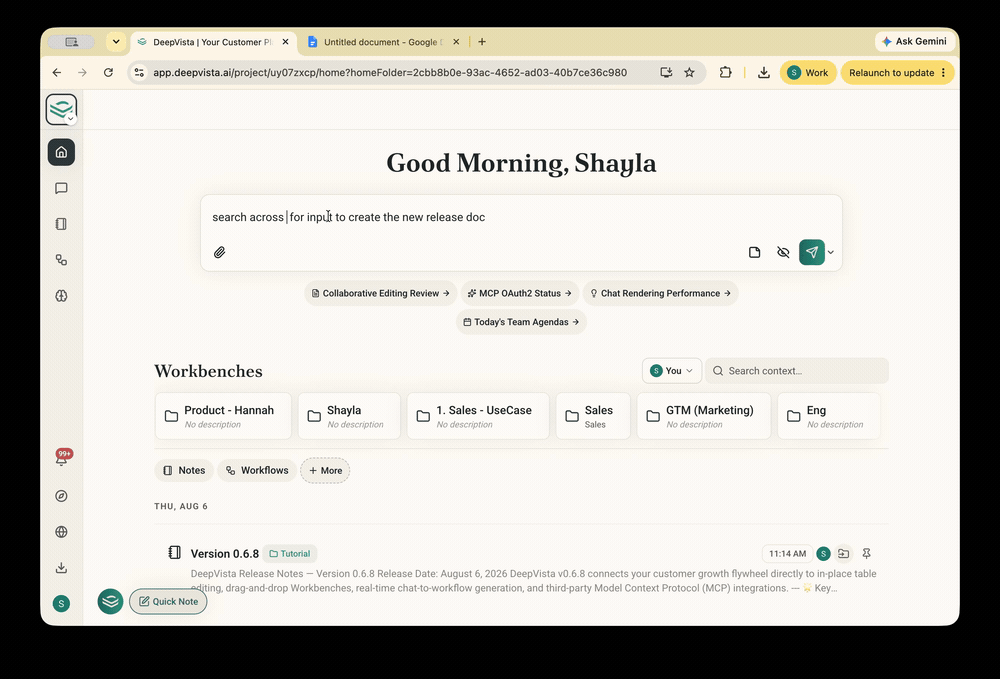Reload the page
Screen dimensions: 1000x679
coord(108,73)
